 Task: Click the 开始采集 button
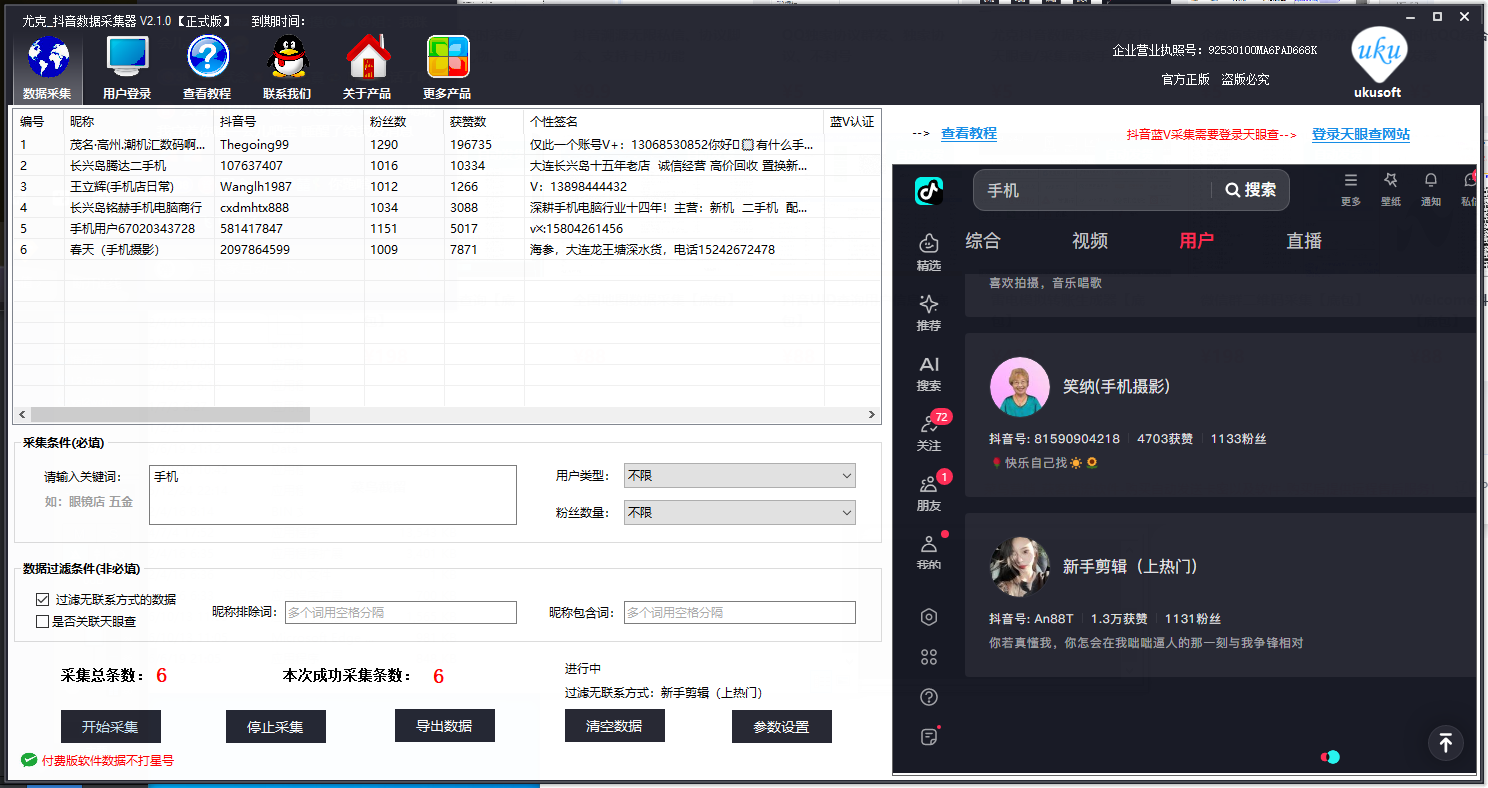coord(110,727)
